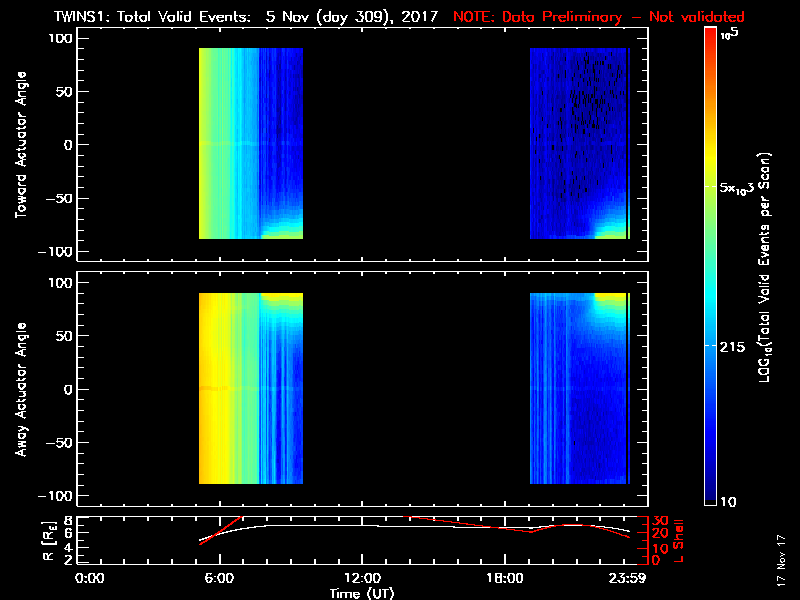The width and height of the screenshot is (800, 600).
Task: Select the '18:00' time tick label
Action: (x=497, y=578)
